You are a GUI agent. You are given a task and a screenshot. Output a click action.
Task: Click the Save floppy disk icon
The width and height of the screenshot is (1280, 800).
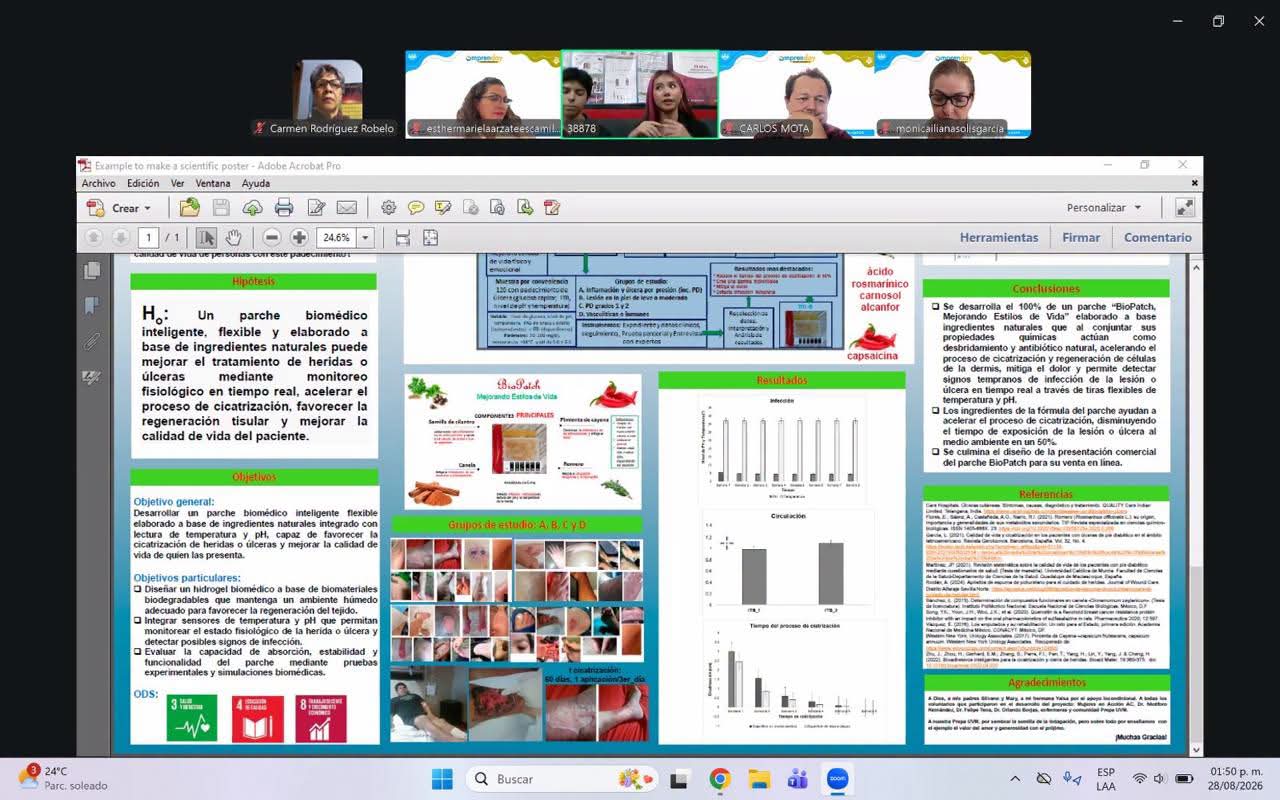click(x=221, y=207)
